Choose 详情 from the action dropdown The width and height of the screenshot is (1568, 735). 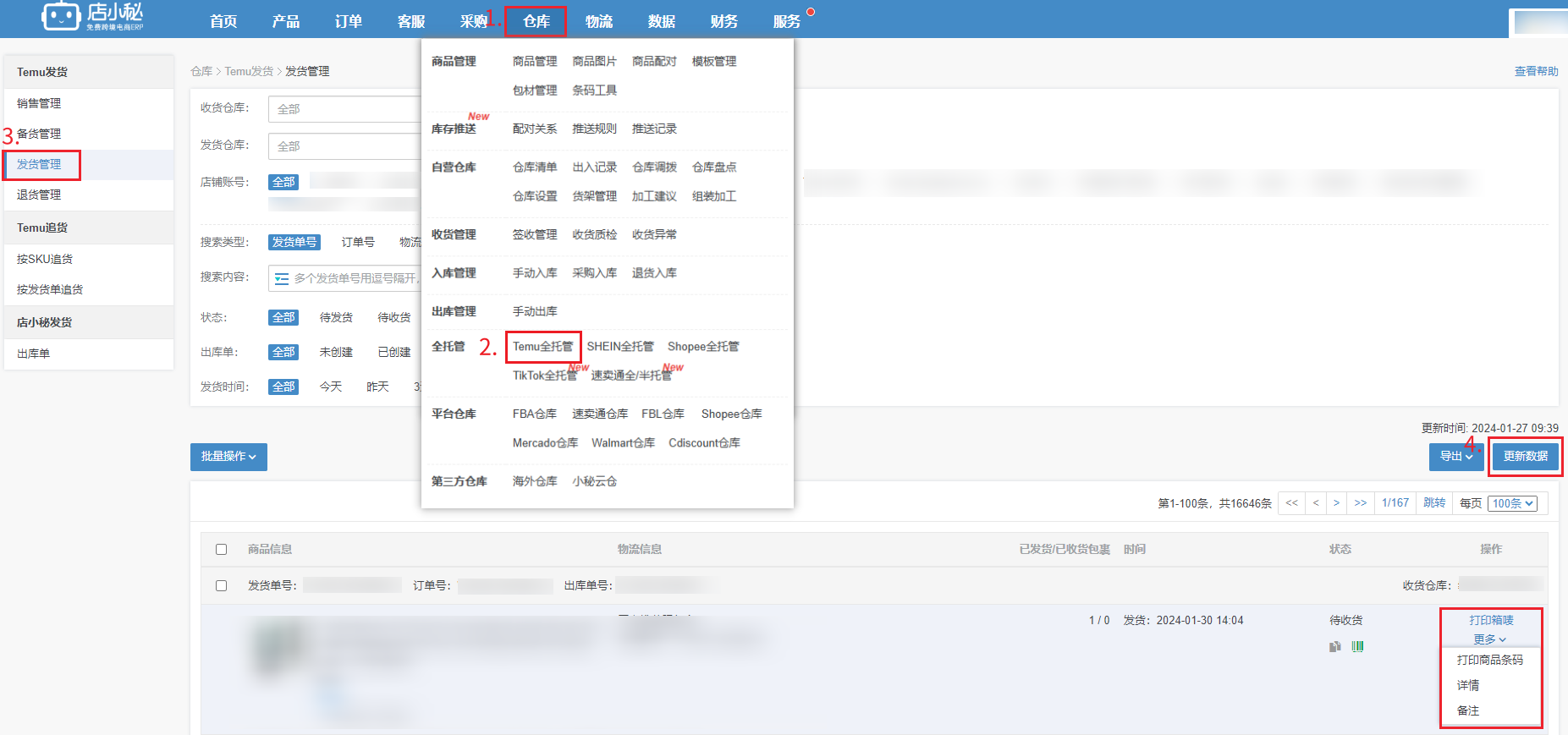point(1468,685)
